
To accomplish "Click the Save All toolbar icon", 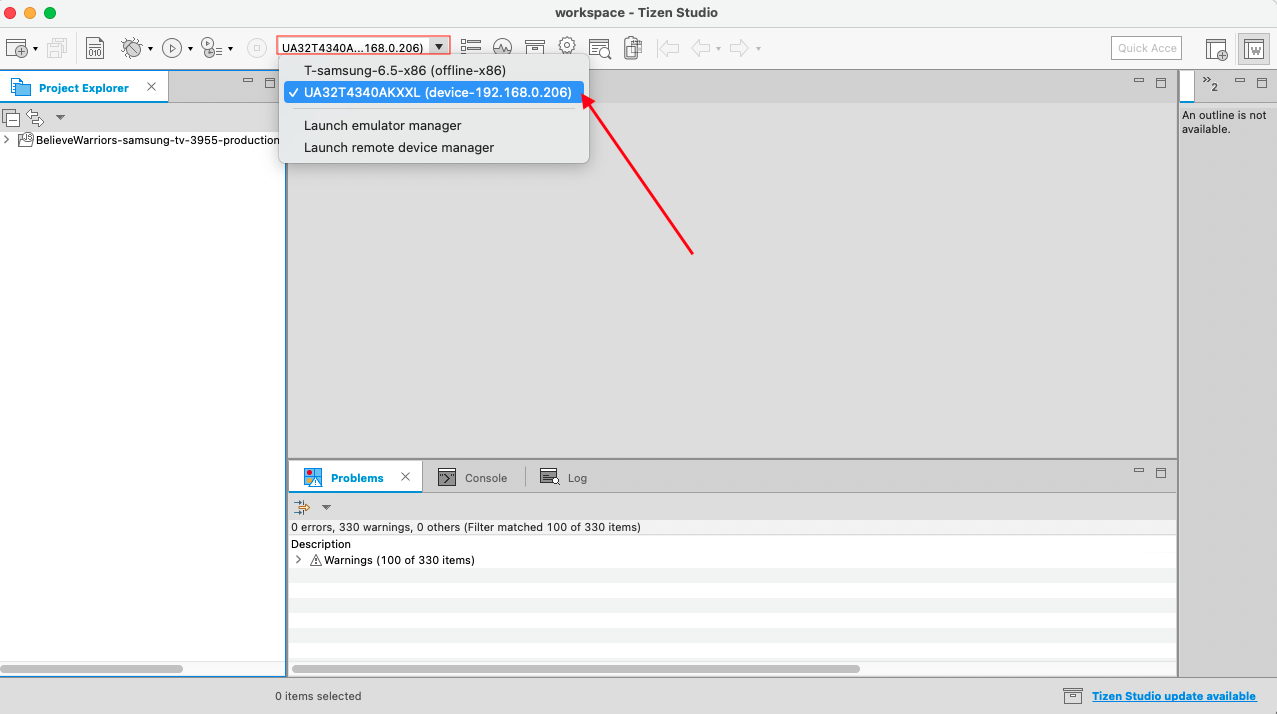I will pos(57,47).
